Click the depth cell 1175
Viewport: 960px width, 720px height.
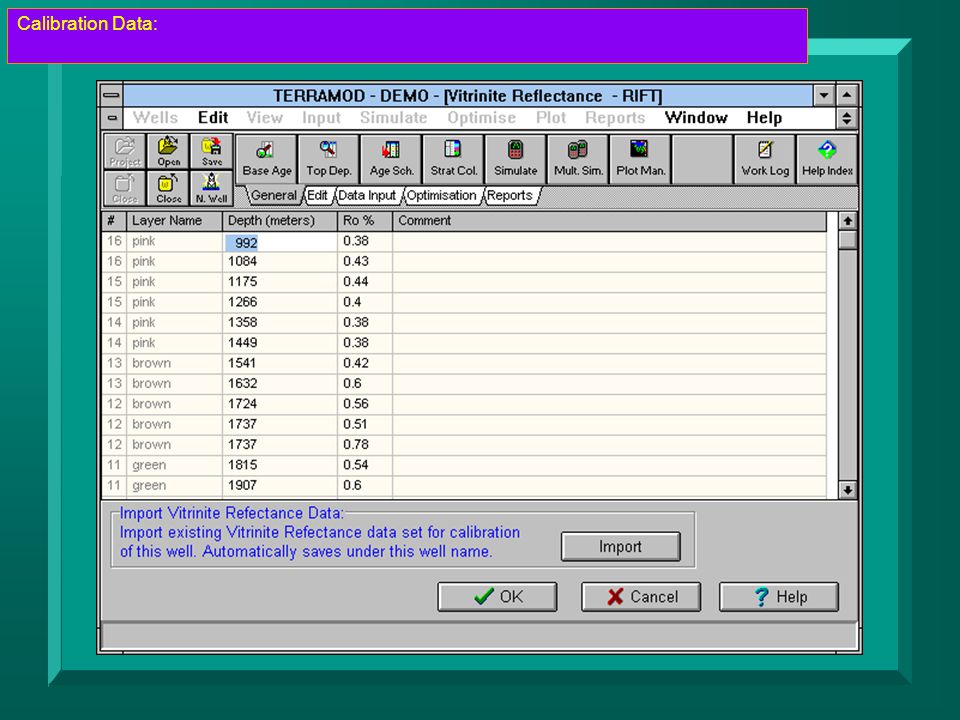[280, 282]
